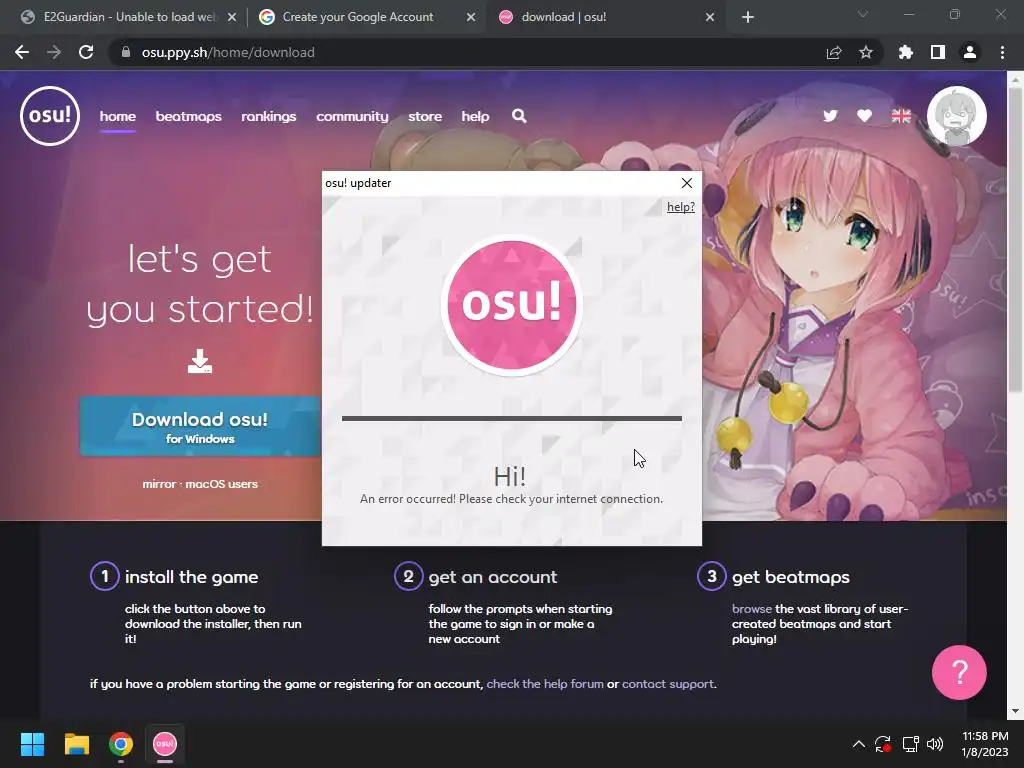Select osu! updater taskbar icon
The width and height of the screenshot is (1024, 768).
pos(165,744)
